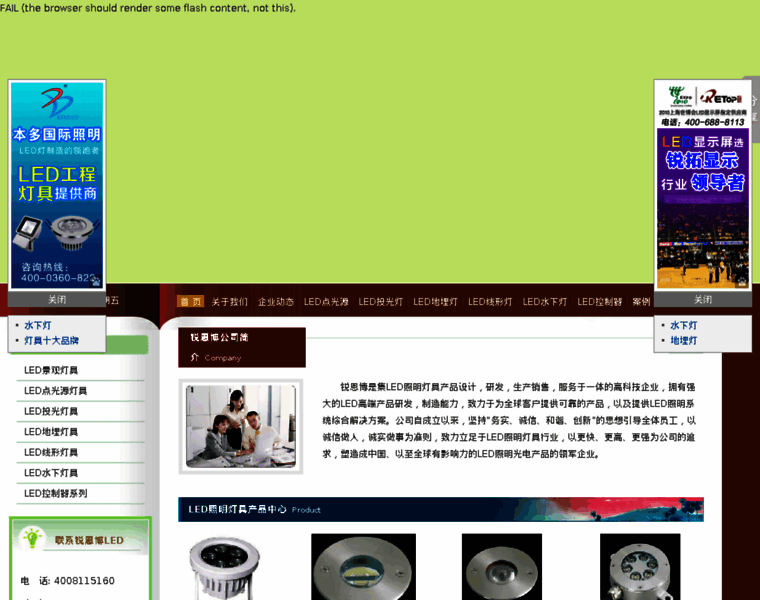The image size is (760, 600).
Task: Open the third product image, small buried light
Action: point(502,567)
